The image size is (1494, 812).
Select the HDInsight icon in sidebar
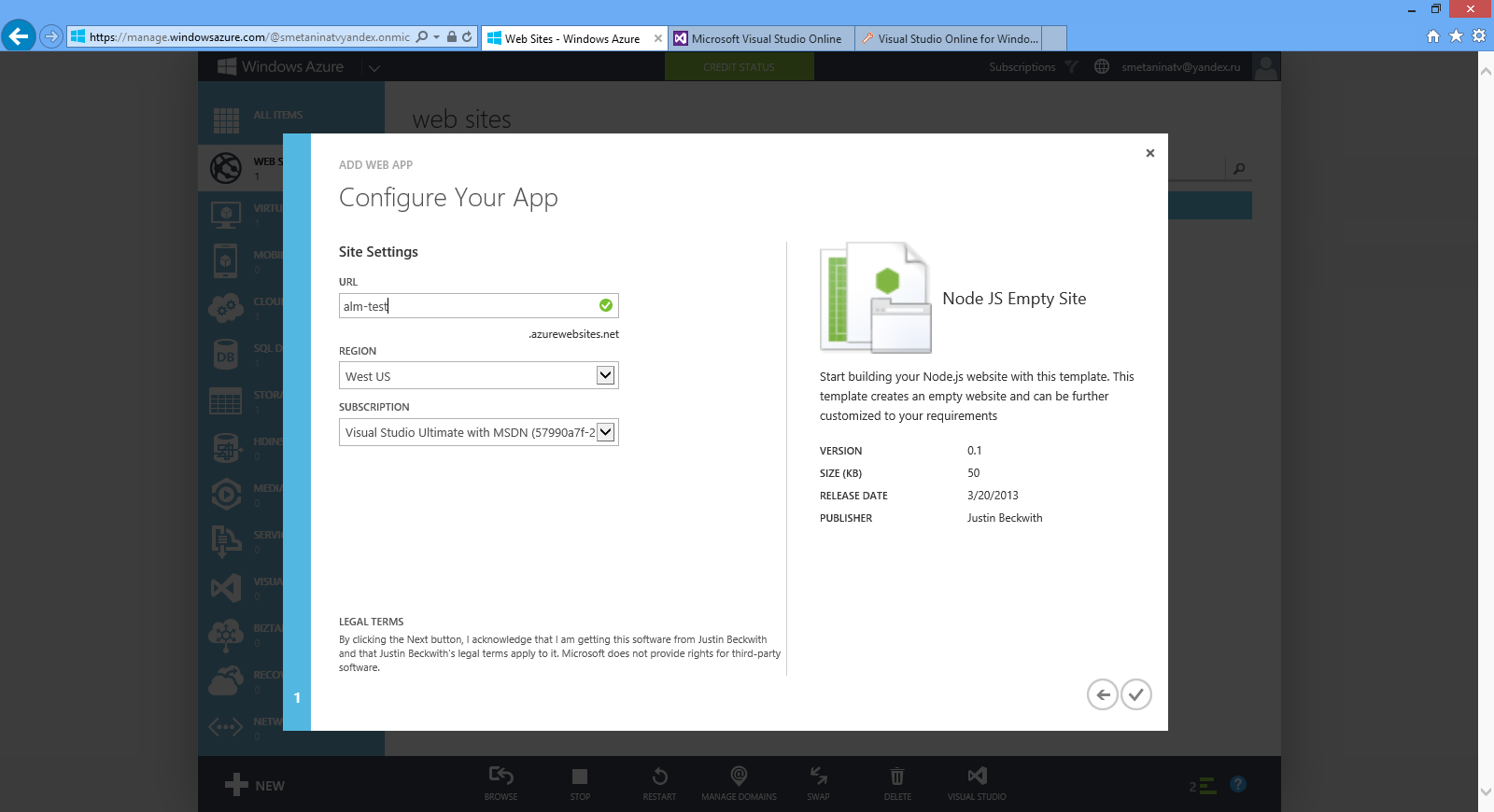pyautogui.click(x=226, y=448)
